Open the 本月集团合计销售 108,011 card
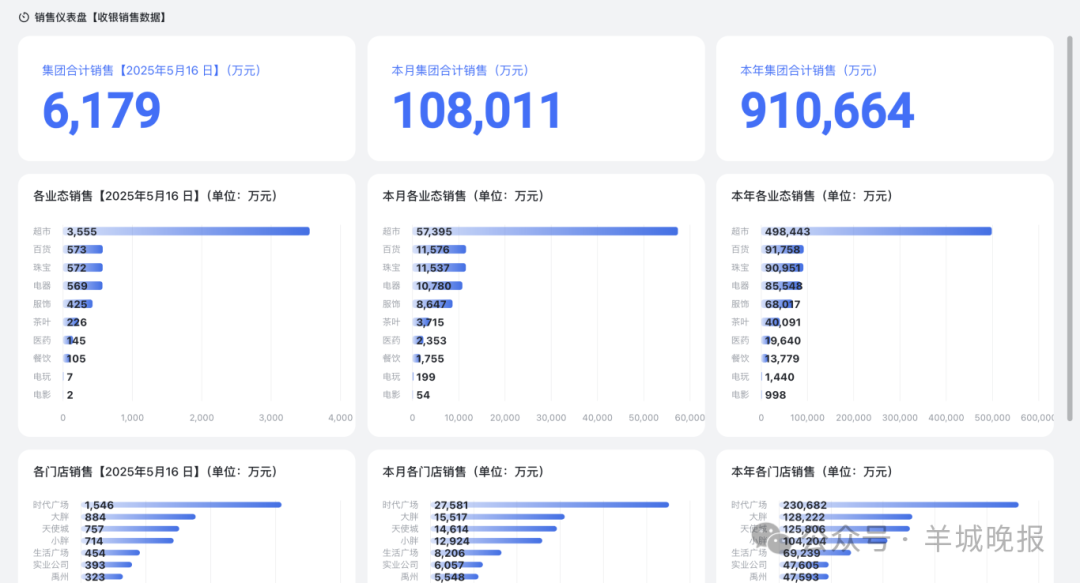Viewport: 1080px width, 583px height. click(535, 98)
